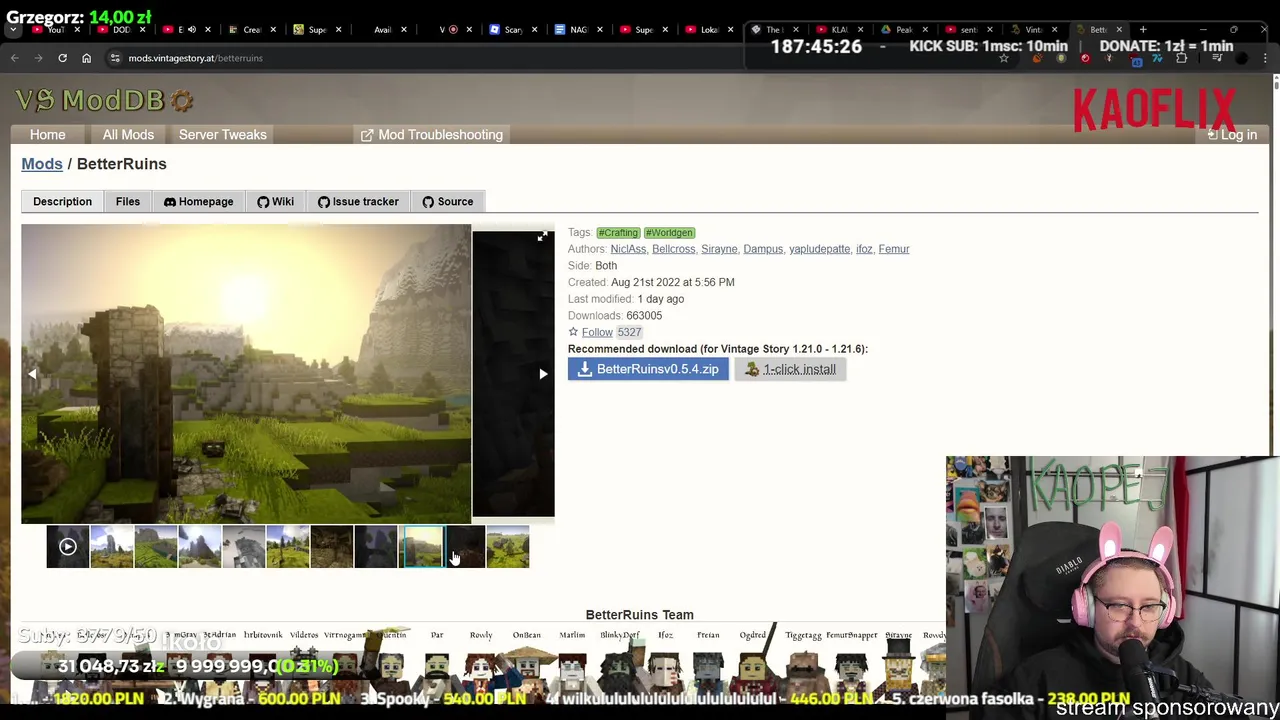The height and width of the screenshot is (720, 1280).
Task: Play the video thumbnail in gallery
Action: [68, 547]
